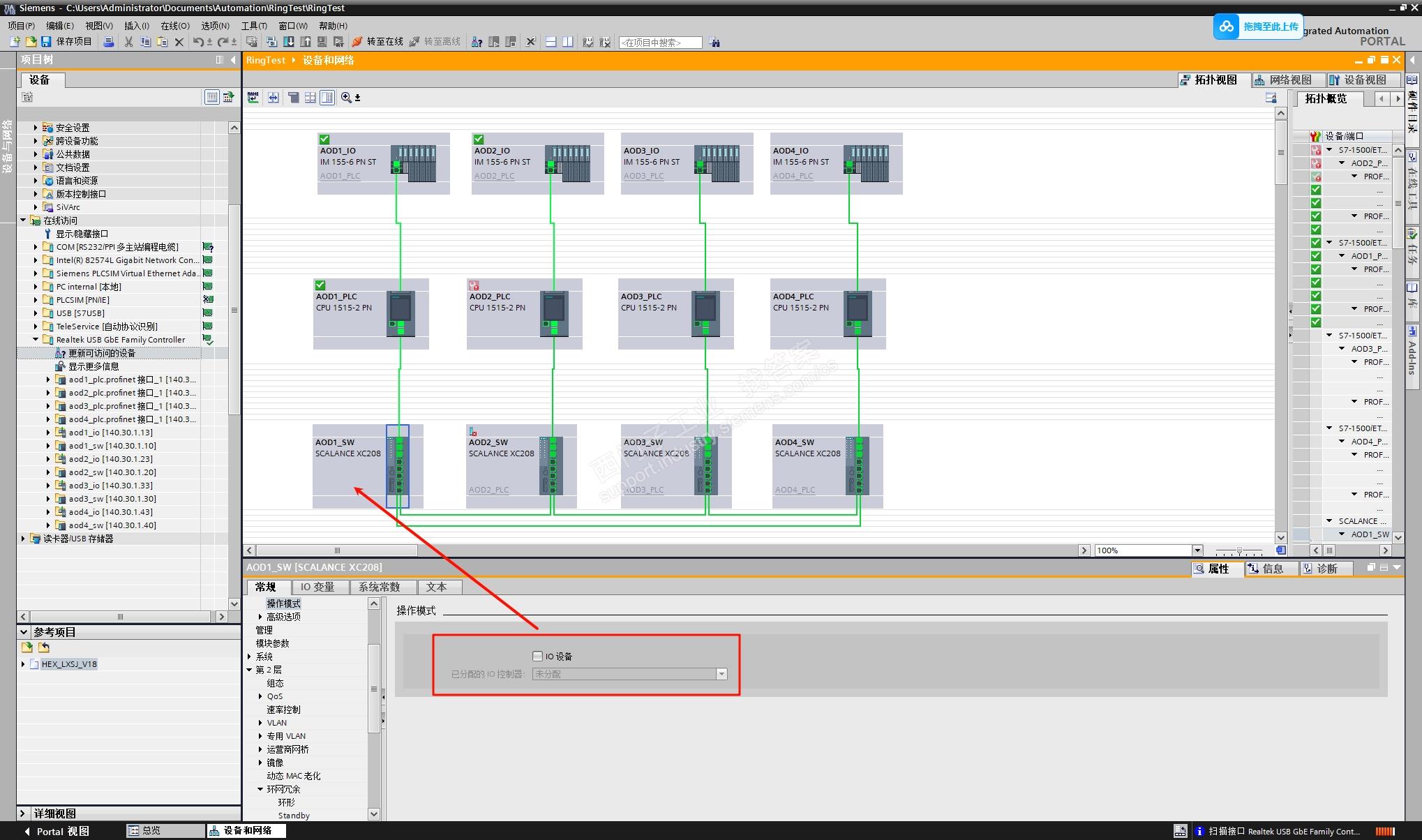Expand the VLAN properties entry
Image resolution: width=1422 pixels, height=840 pixels.
click(260, 723)
